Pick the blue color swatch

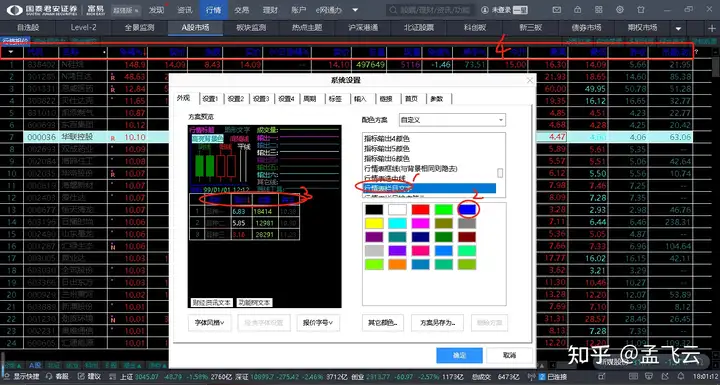click(x=467, y=209)
